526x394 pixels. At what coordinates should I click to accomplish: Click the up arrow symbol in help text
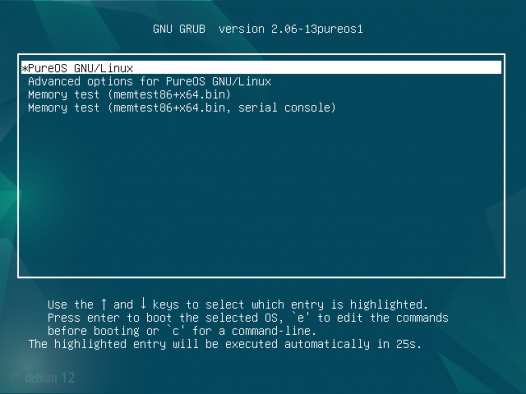tap(104, 304)
